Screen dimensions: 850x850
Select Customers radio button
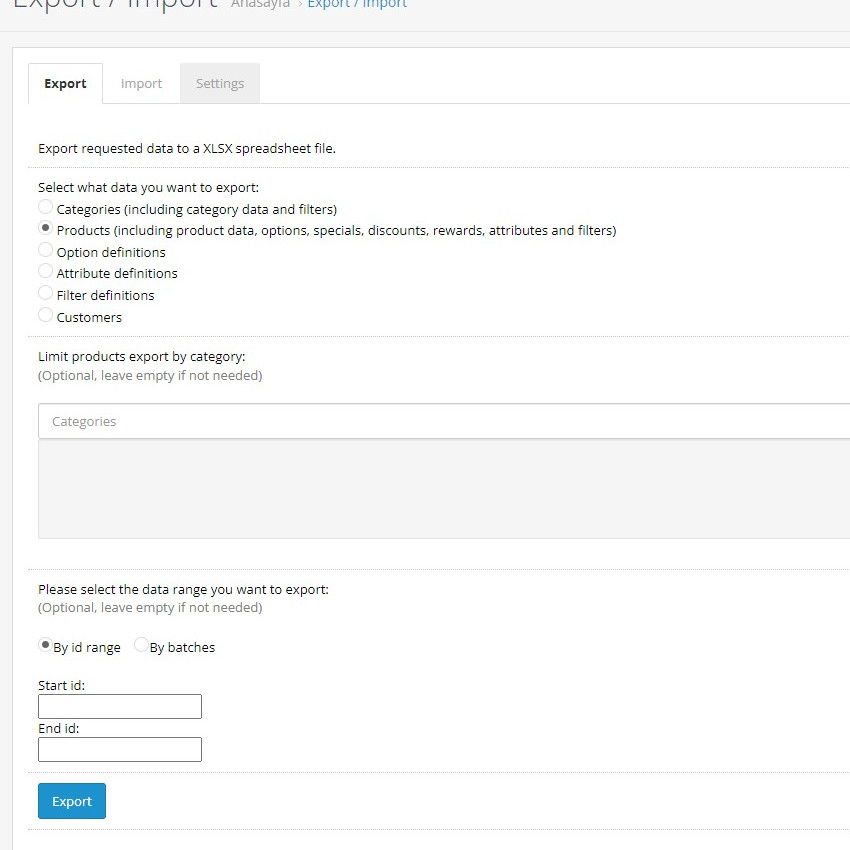[x=46, y=315]
